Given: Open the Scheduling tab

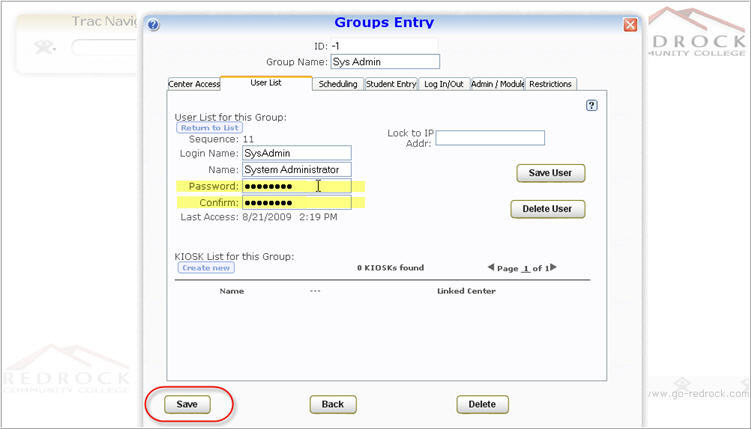Looking at the screenshot, I should click(338, 84).
